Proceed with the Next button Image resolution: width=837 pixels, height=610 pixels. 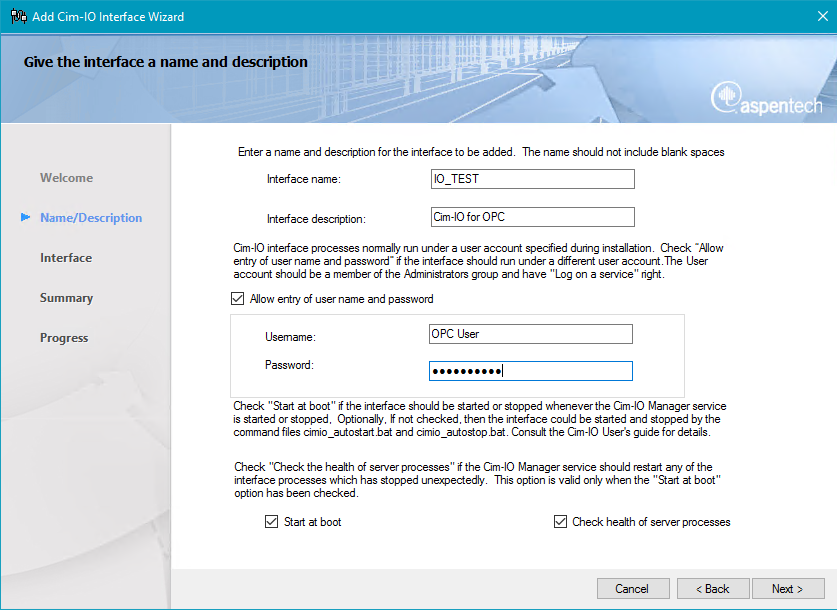pyautogui.click(x=788, y=589)
